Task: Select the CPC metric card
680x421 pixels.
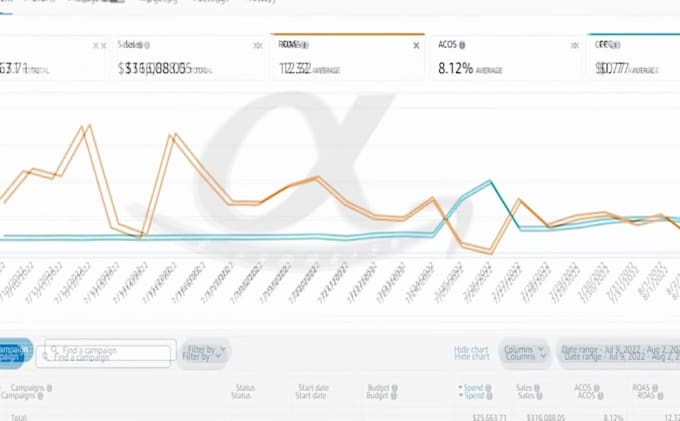Action: [634, 57]
